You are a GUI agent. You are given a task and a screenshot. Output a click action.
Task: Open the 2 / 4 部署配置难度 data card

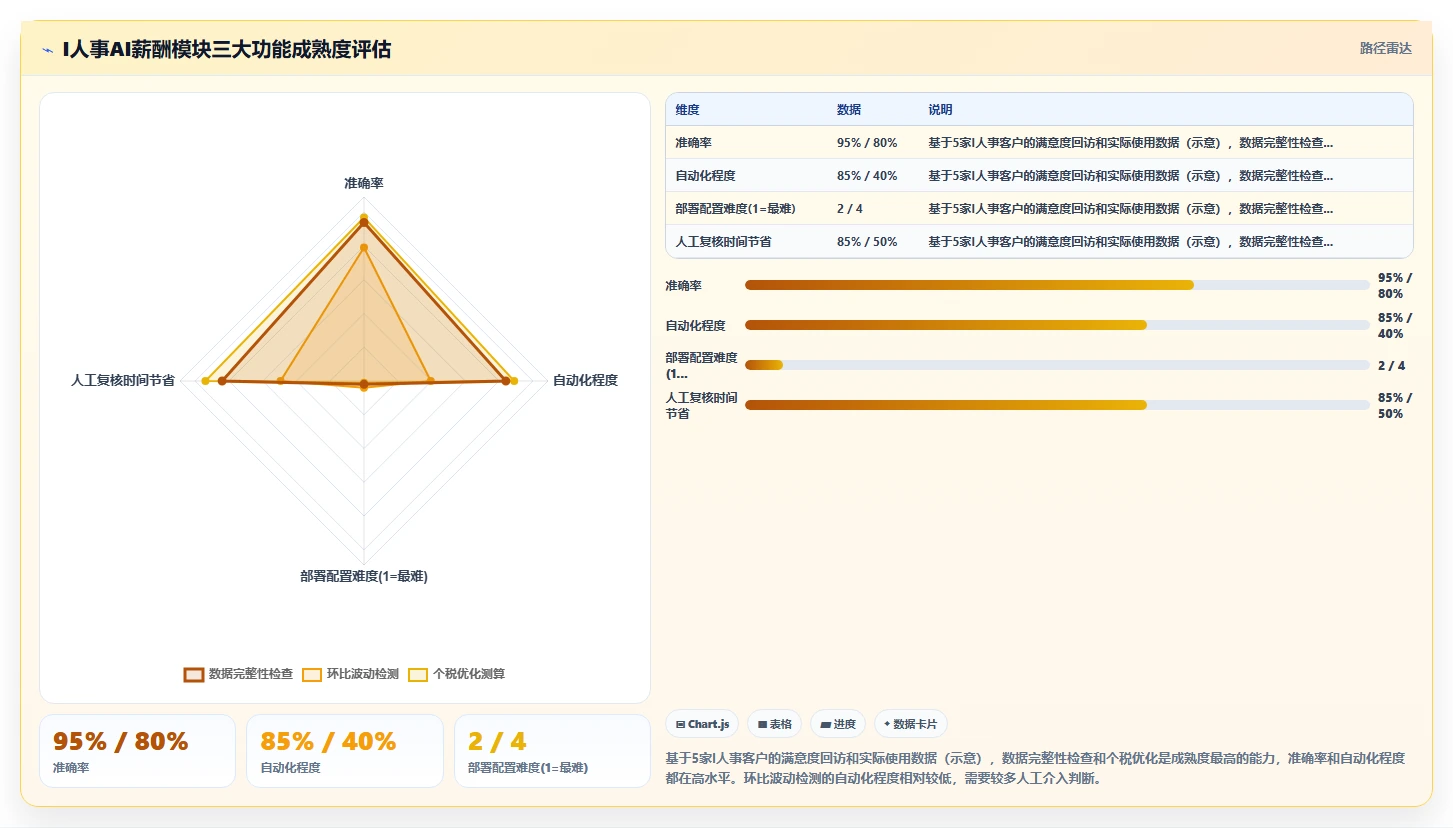coord(552,751)
